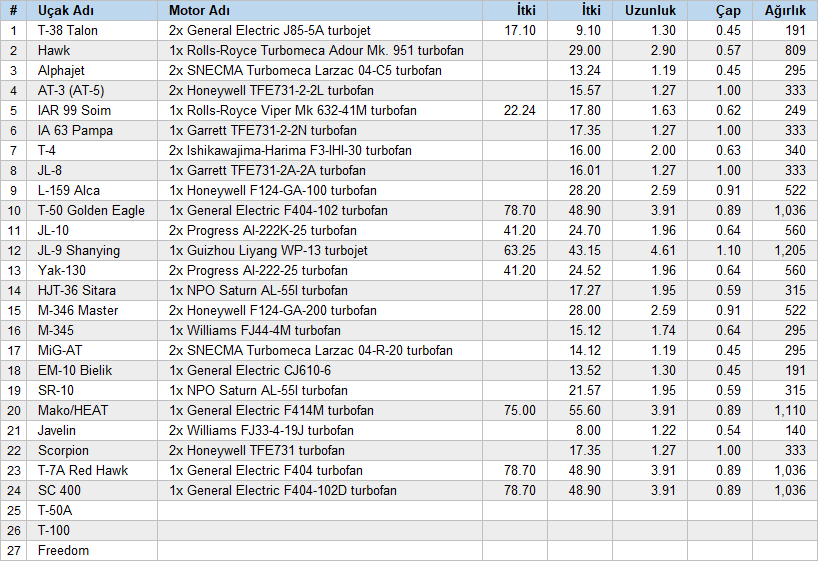Select the 'HJT-36 Sitara' cell

pyautogui.click(x=92, y=291)
